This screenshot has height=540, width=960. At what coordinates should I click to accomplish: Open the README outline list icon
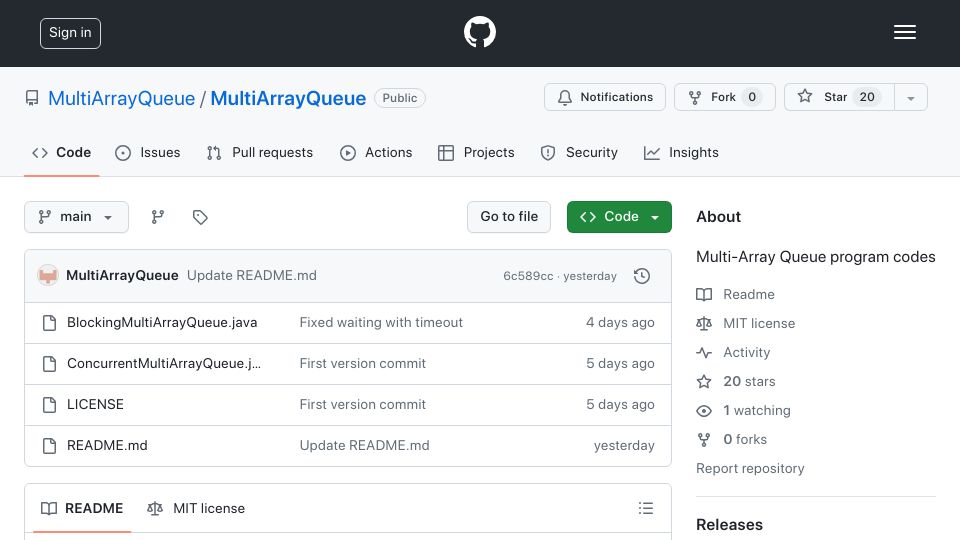[646, 508]
